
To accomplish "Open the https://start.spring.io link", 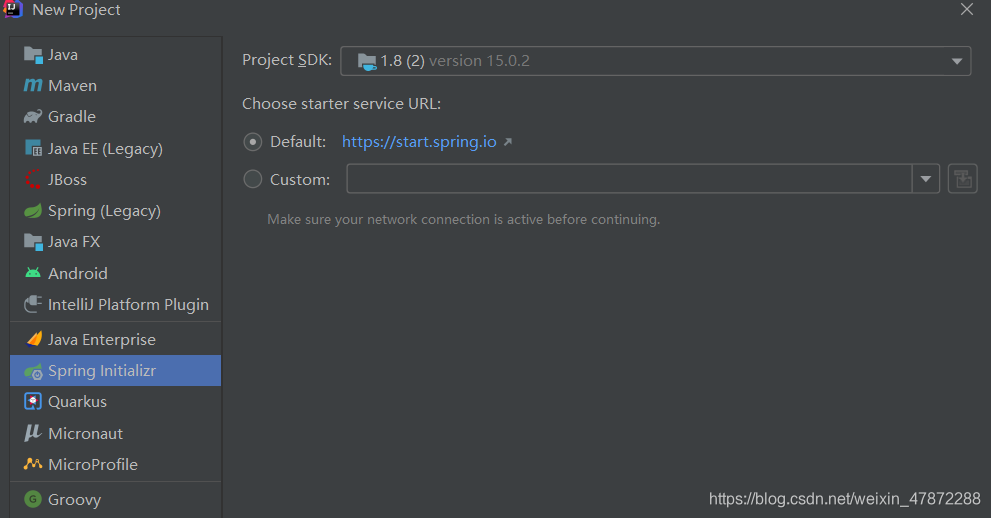I will point(419,142).
